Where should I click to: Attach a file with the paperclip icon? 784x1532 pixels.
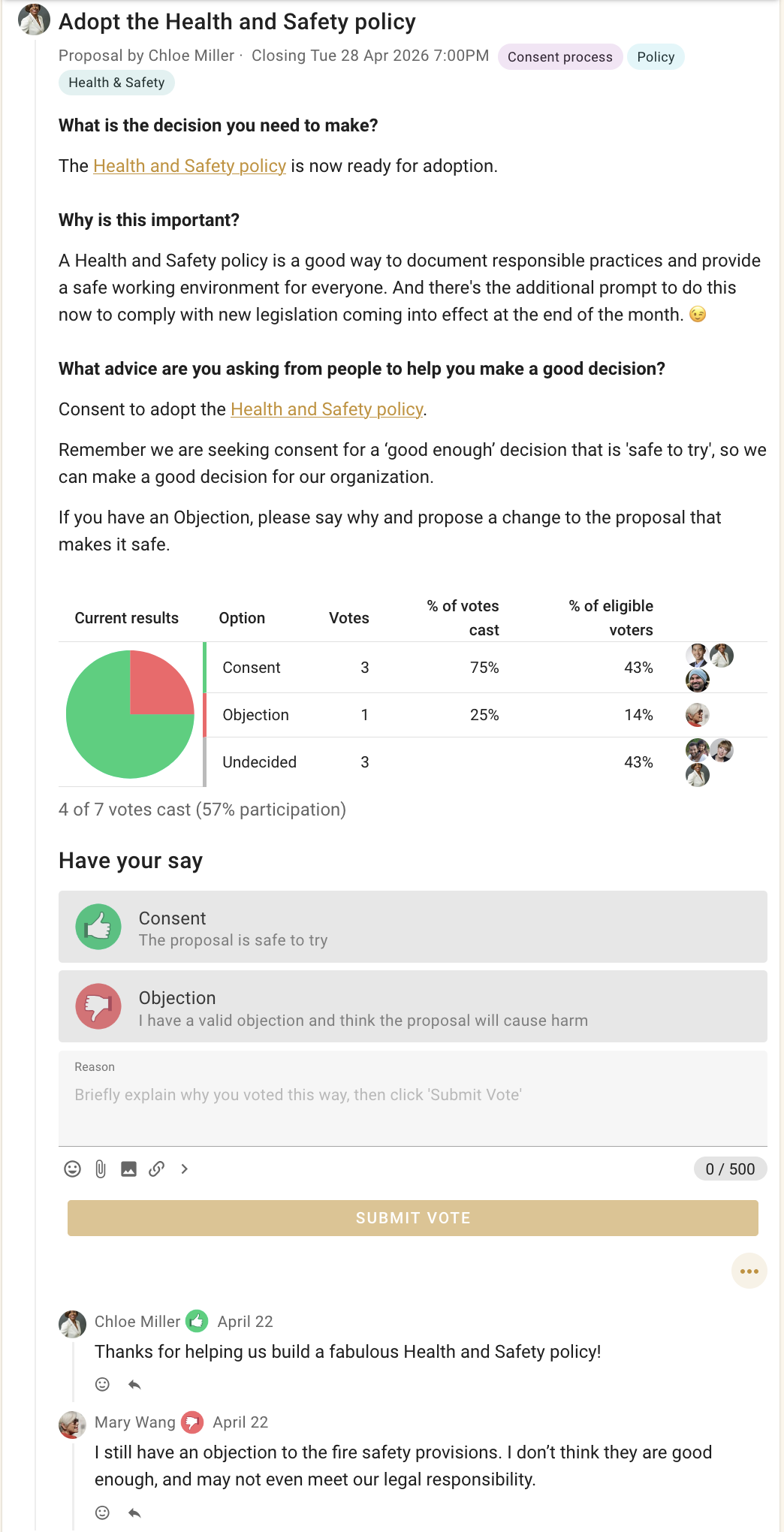point(101,1169)
